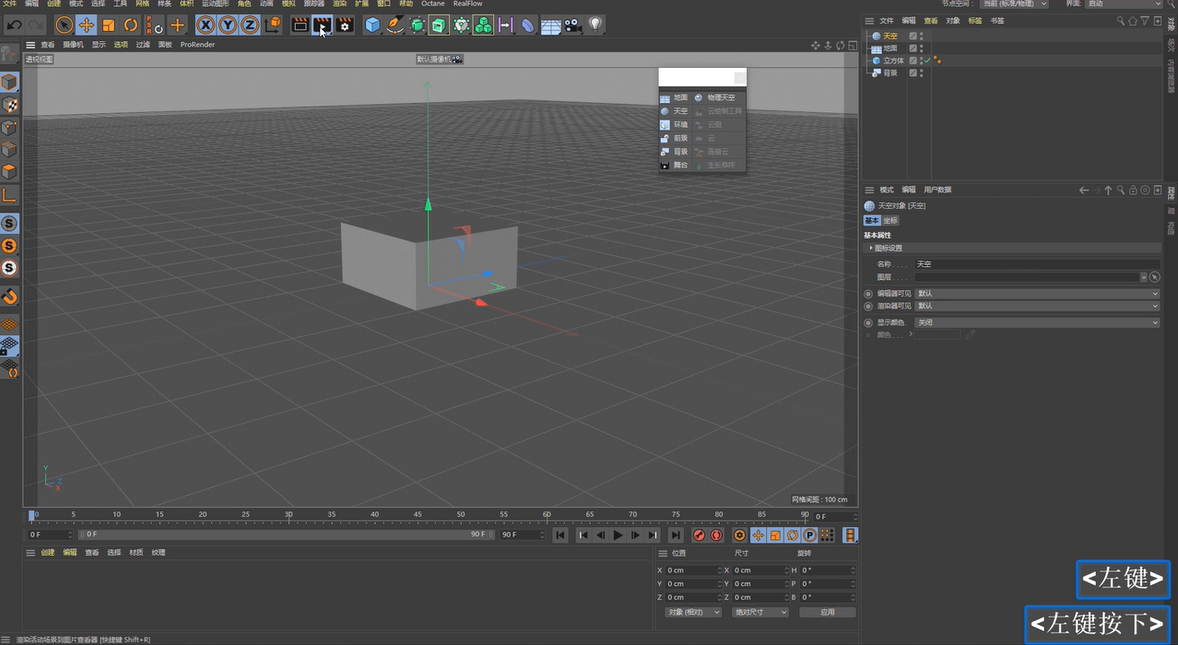The height and width of the screenshot is (645, 1178).
Task: Click the Render to Picture Viewer icon
Action: tap(322, 24)
